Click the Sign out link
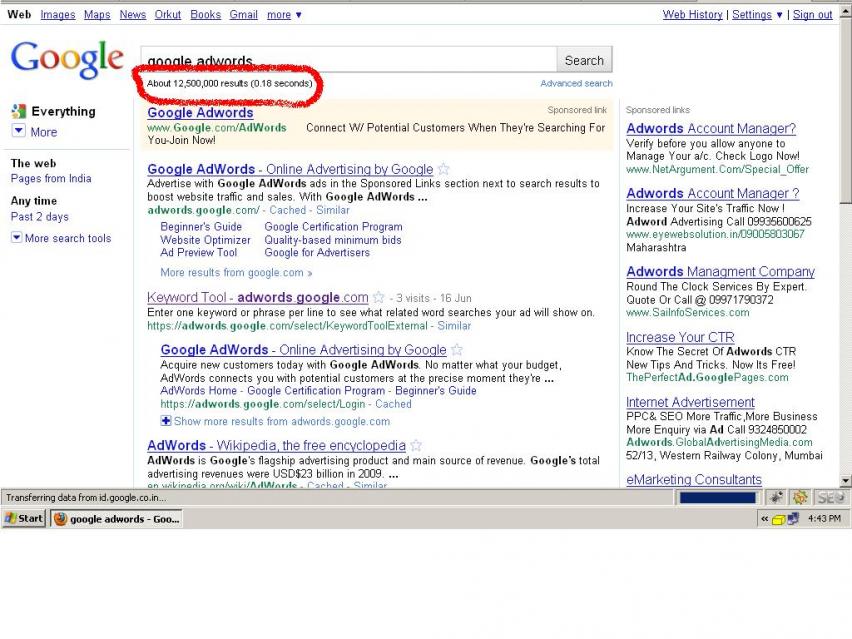 (x=812, y=15)
